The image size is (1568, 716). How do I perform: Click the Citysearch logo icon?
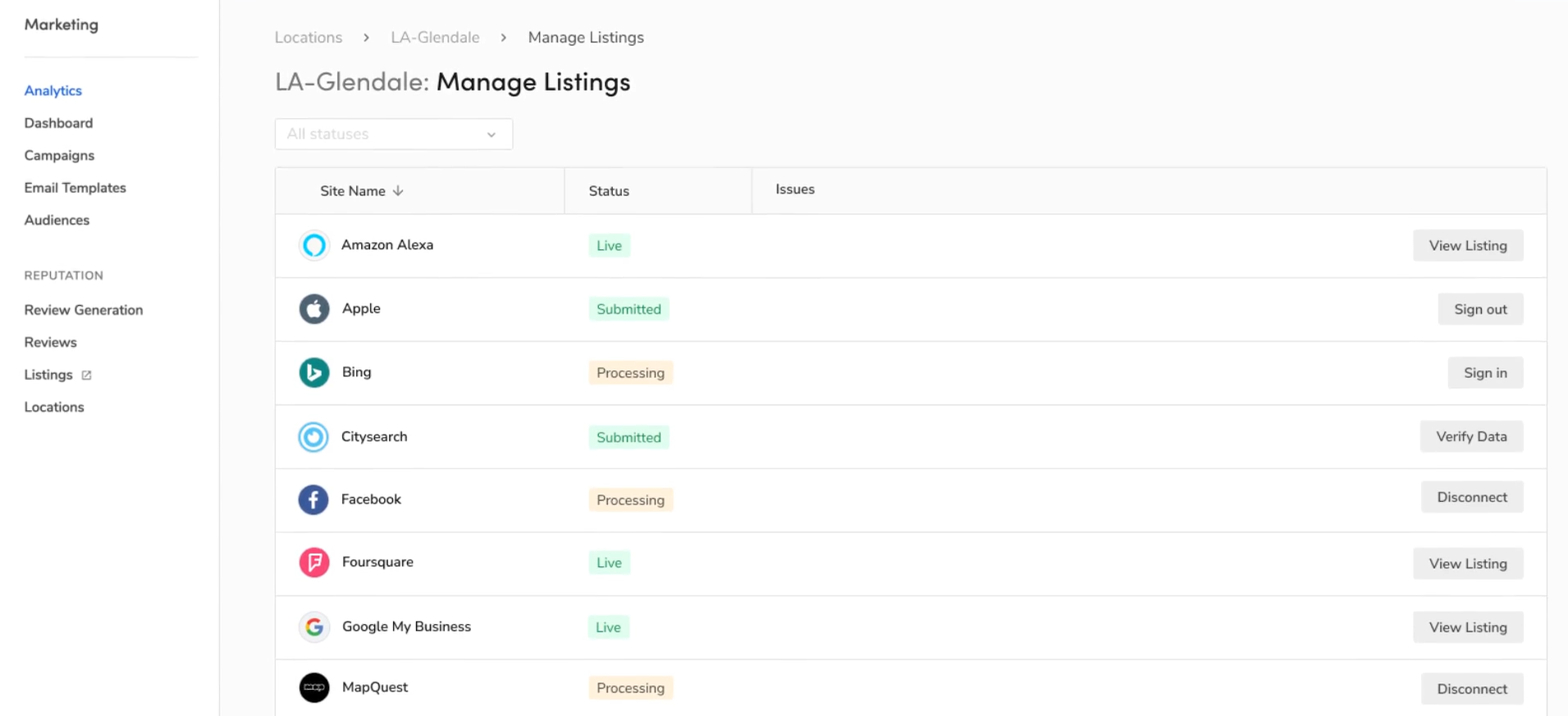(x=313, y=437)
